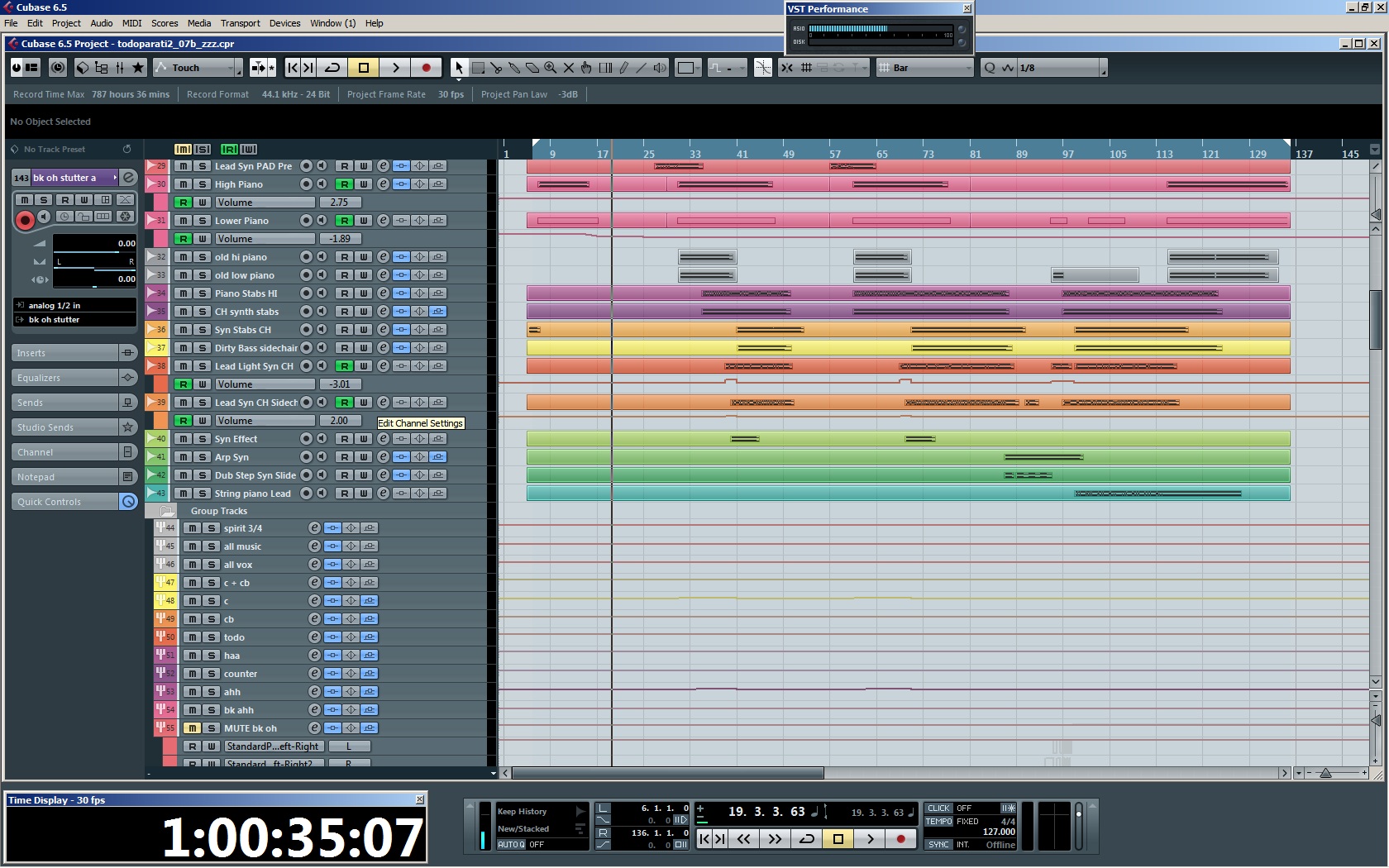
Task: Click the SYNC button on transport
Action: pos(938,845)
